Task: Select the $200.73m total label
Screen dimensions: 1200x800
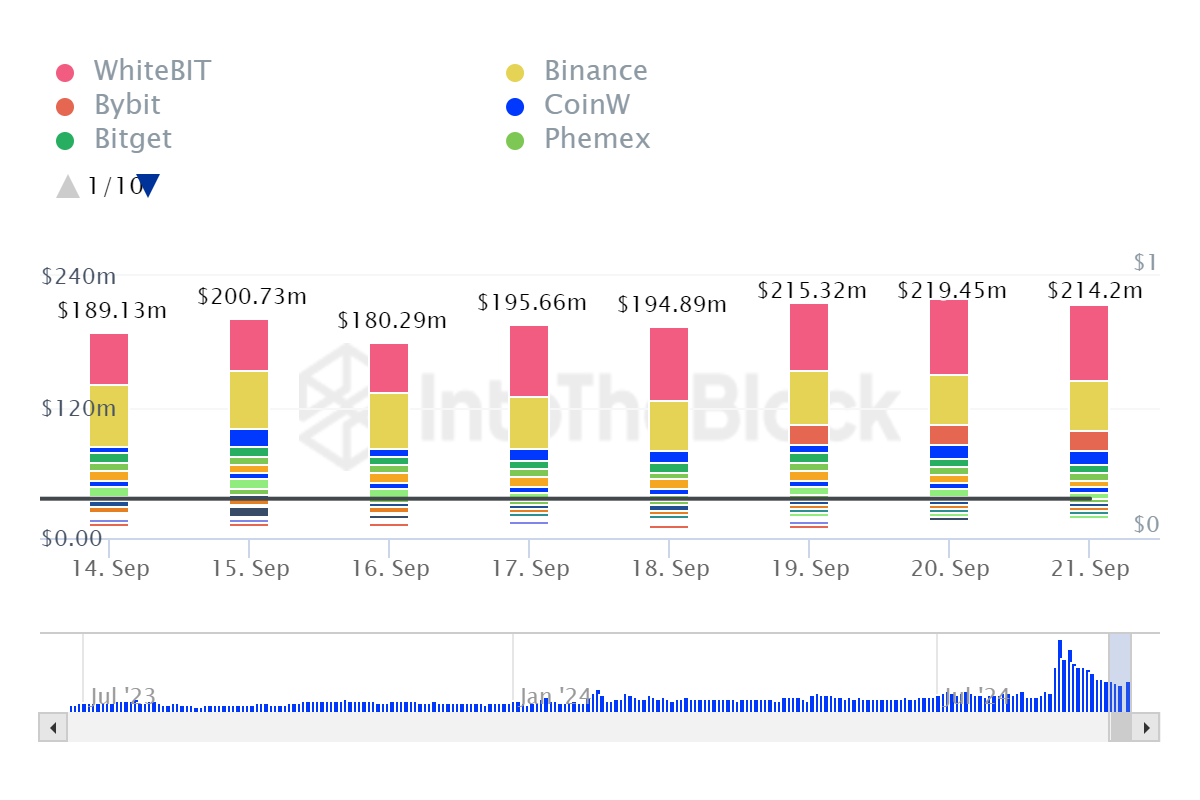Action: (252, 296)
